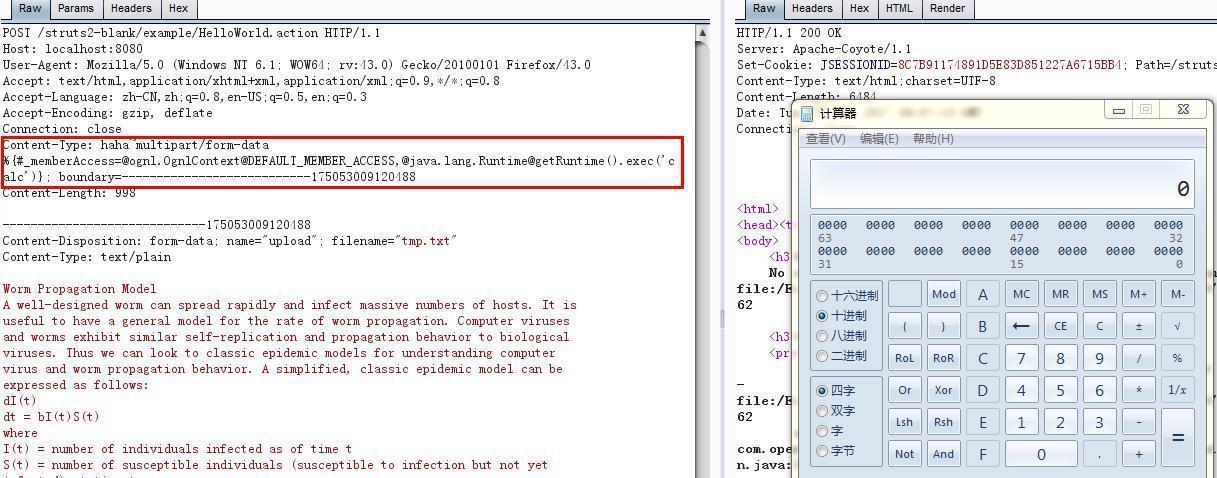
Task: Click the digit 5 key
Action: pos(1060,390)
